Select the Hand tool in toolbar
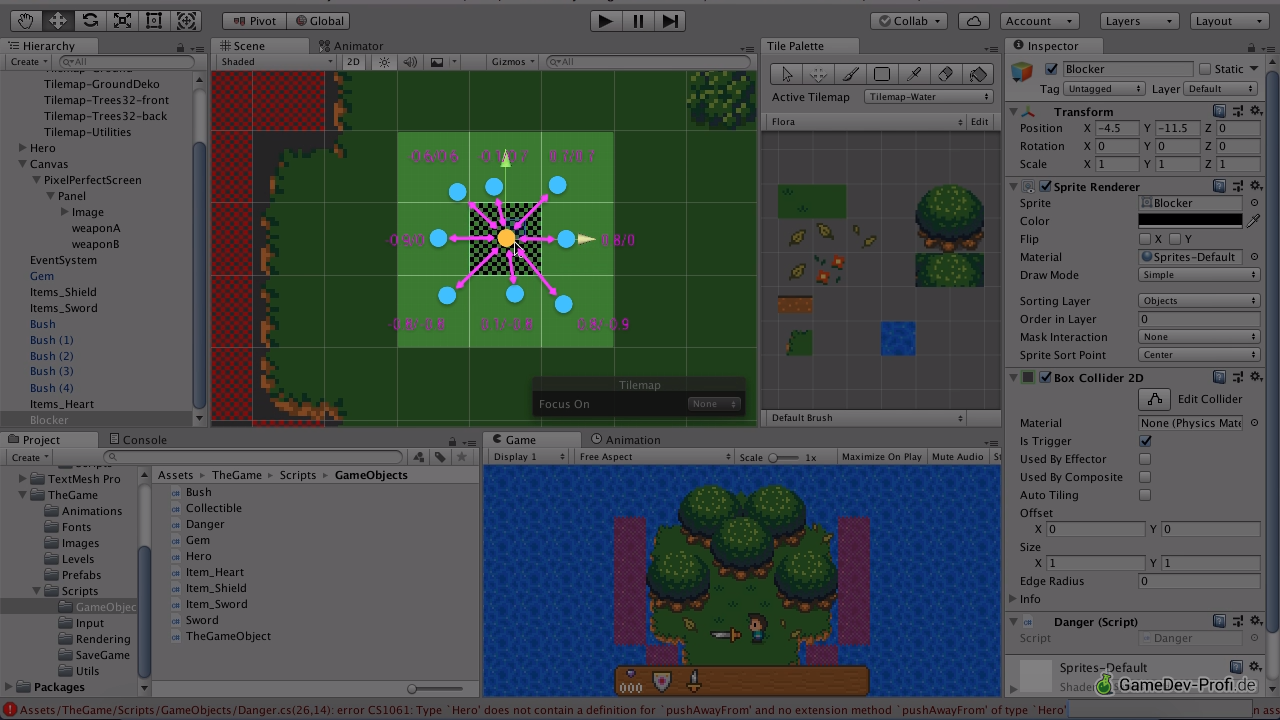This screenshot has width=1280, height=720. (25, 20)
